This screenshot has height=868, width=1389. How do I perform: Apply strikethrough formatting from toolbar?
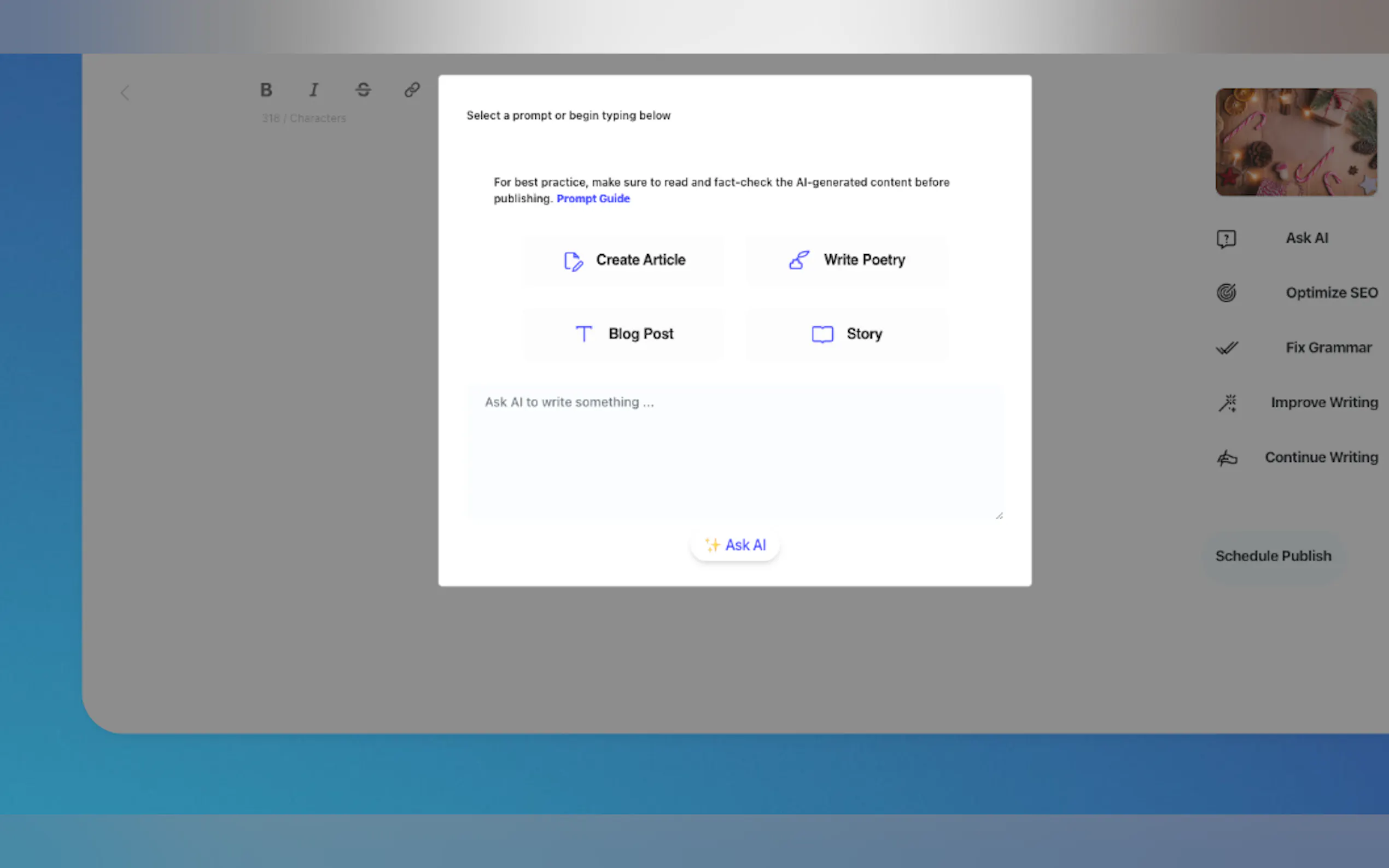coord(363,90)
